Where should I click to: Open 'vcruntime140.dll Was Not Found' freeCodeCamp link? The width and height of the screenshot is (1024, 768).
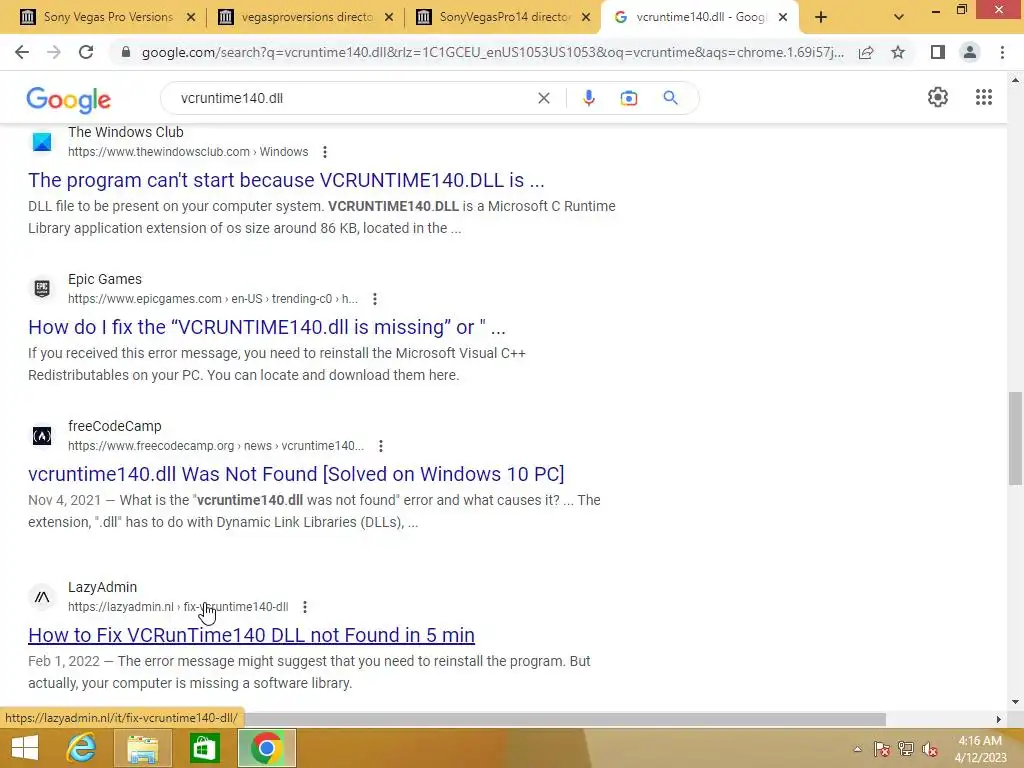tap(296, 474)
